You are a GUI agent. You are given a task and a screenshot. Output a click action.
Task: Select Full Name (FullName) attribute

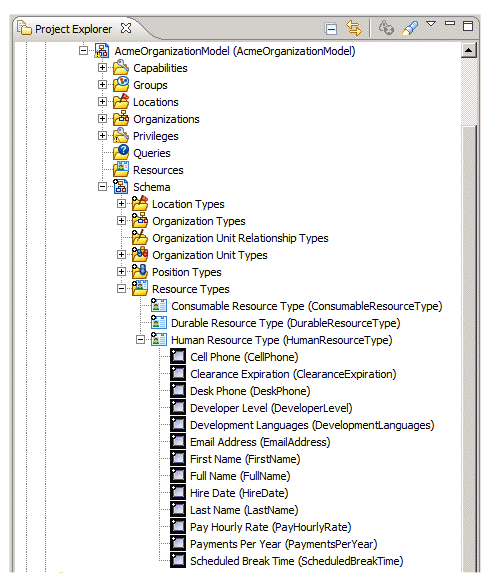240,476
